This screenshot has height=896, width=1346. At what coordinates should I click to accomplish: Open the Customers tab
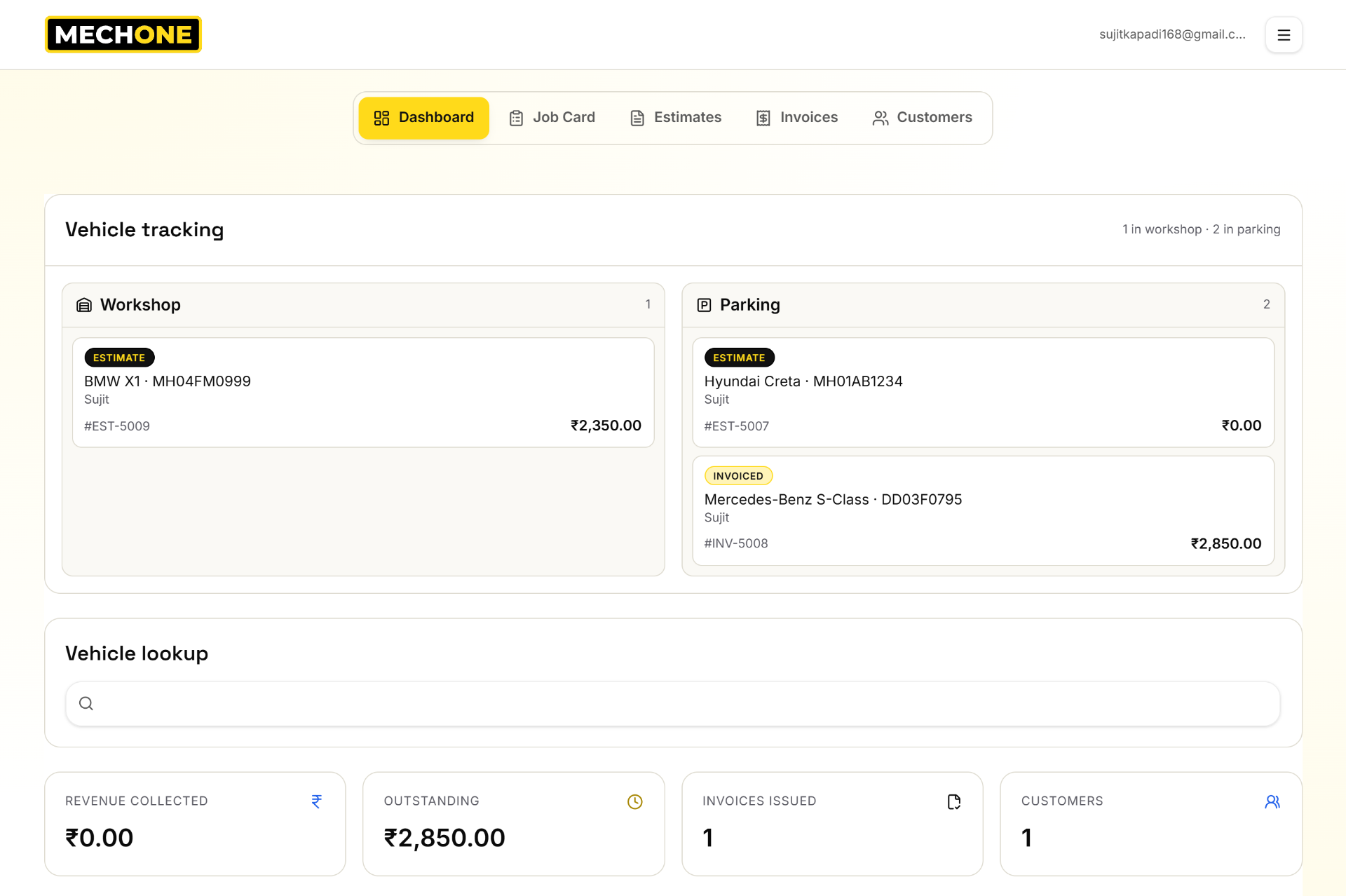point(923,118)
